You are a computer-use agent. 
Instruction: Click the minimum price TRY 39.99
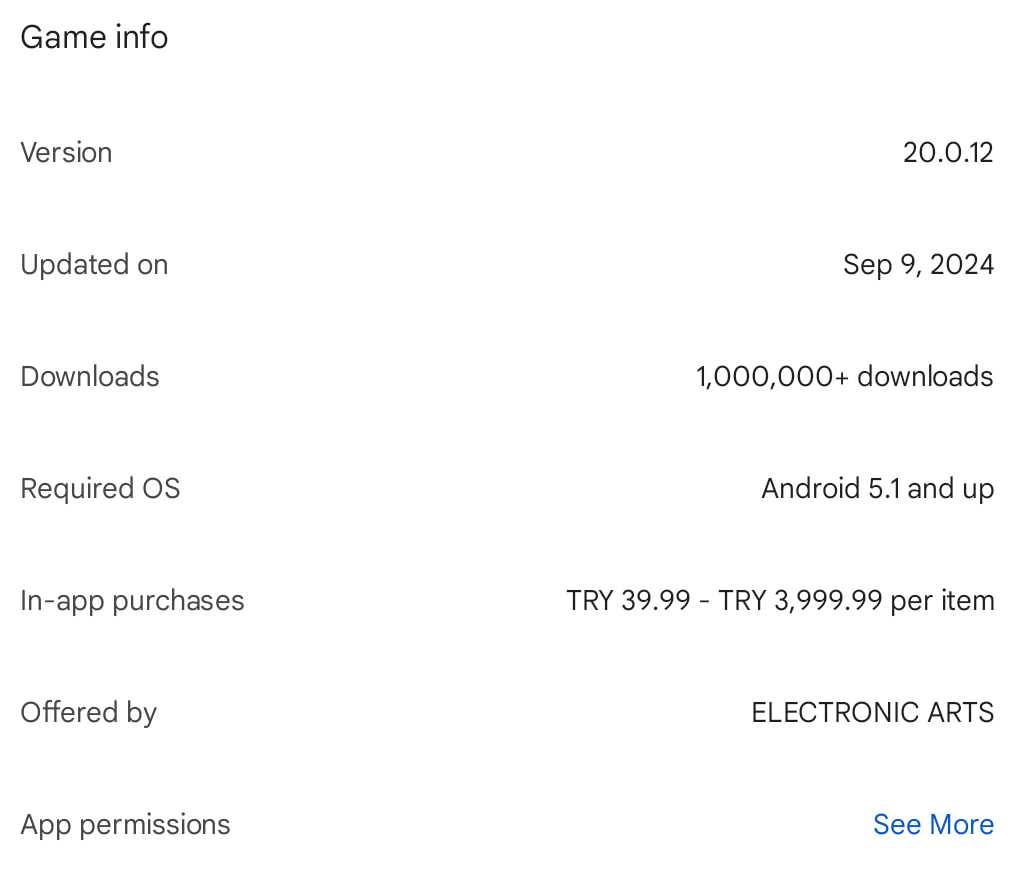coord(628,600)
